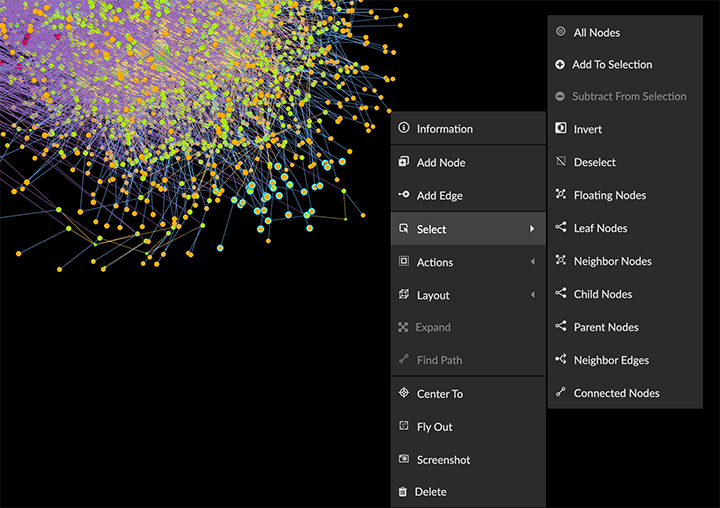Click the Floating Nodes icon
Viewport: 720px width, 508px height.
click(561, 195)
